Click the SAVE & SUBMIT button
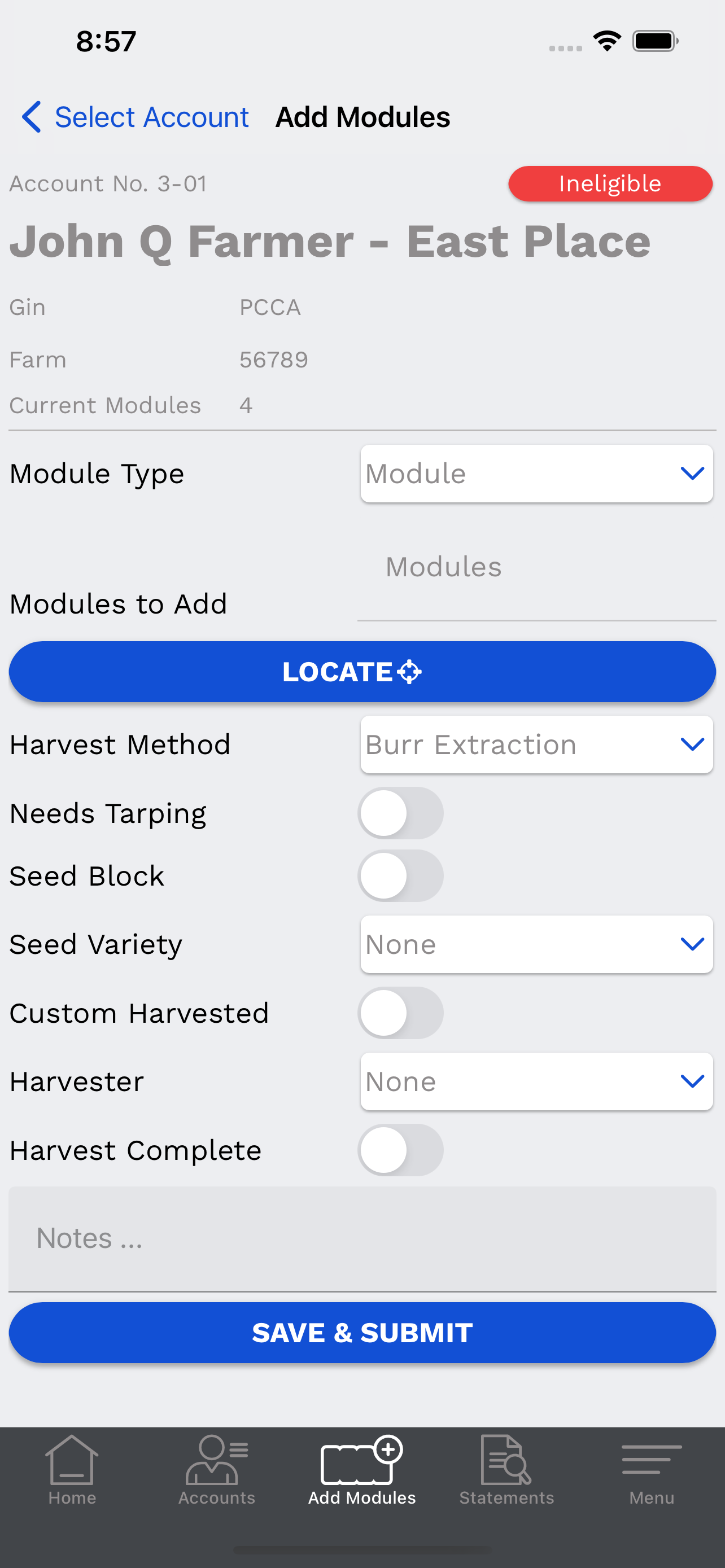Screen dimensions: 725x1568 pos(362,1333)
